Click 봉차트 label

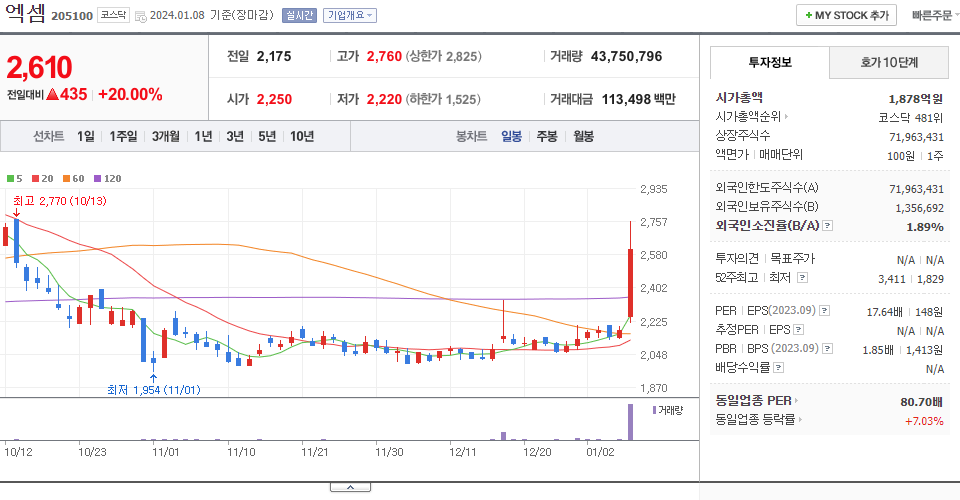coord(471,136)
